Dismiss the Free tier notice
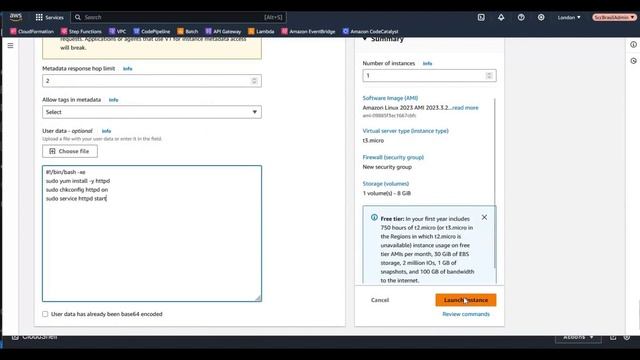The width and height of the screenshot is (640, 360). pyautogui.click(x=484, y=218)
